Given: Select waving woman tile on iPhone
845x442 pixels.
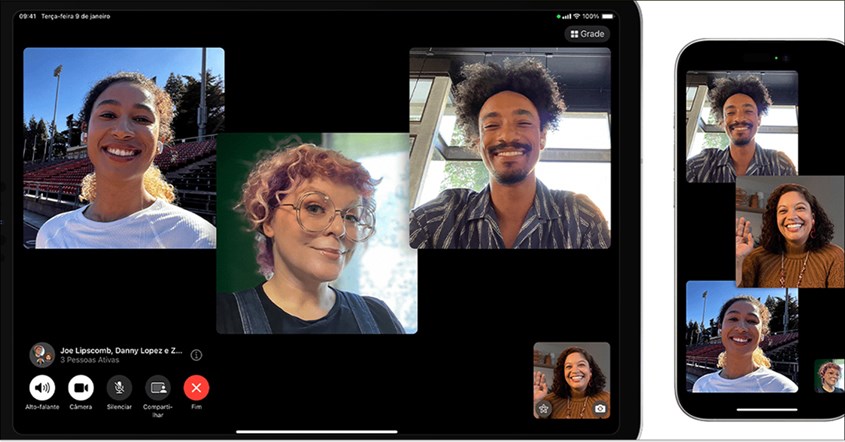Looking at the screenshot, I should [x=790, y=232].
